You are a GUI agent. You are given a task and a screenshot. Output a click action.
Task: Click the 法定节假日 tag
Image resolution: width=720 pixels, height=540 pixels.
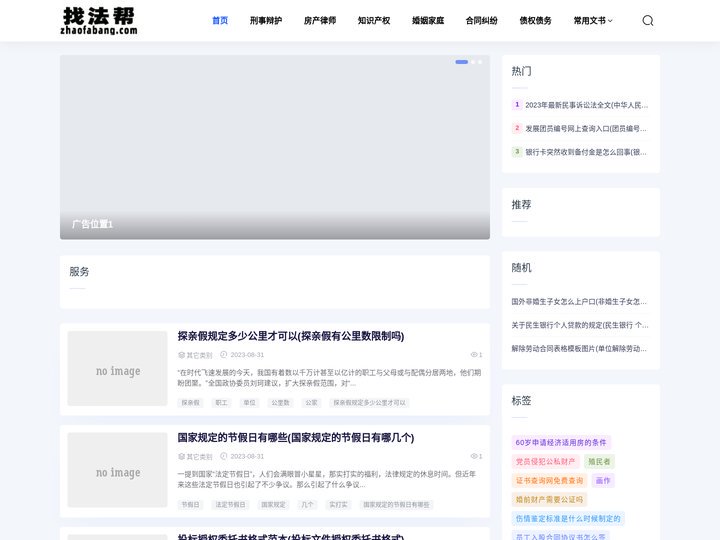pyautogui.click(x=231, y=505)
